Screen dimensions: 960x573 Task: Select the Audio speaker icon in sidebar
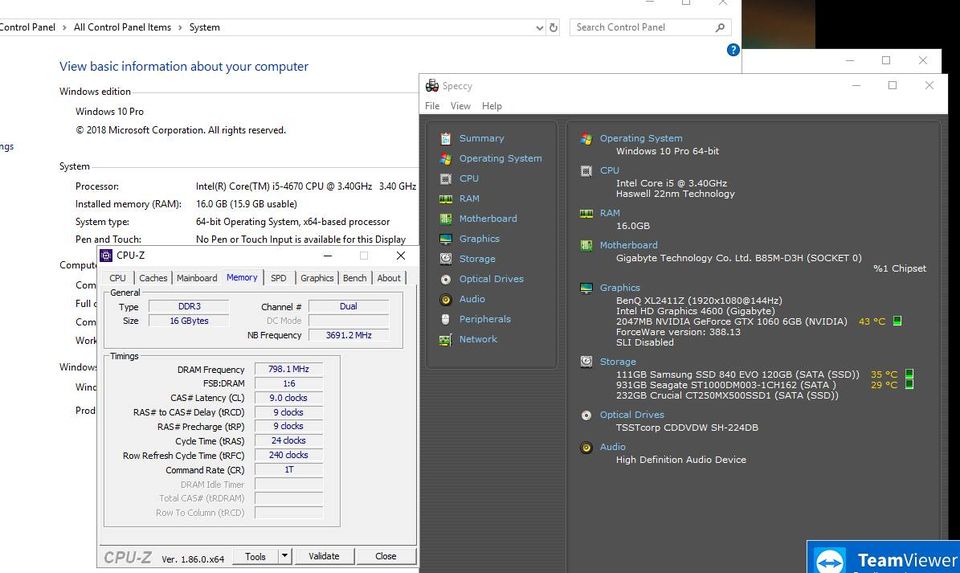pyautogui.click(x=446, y=299)
